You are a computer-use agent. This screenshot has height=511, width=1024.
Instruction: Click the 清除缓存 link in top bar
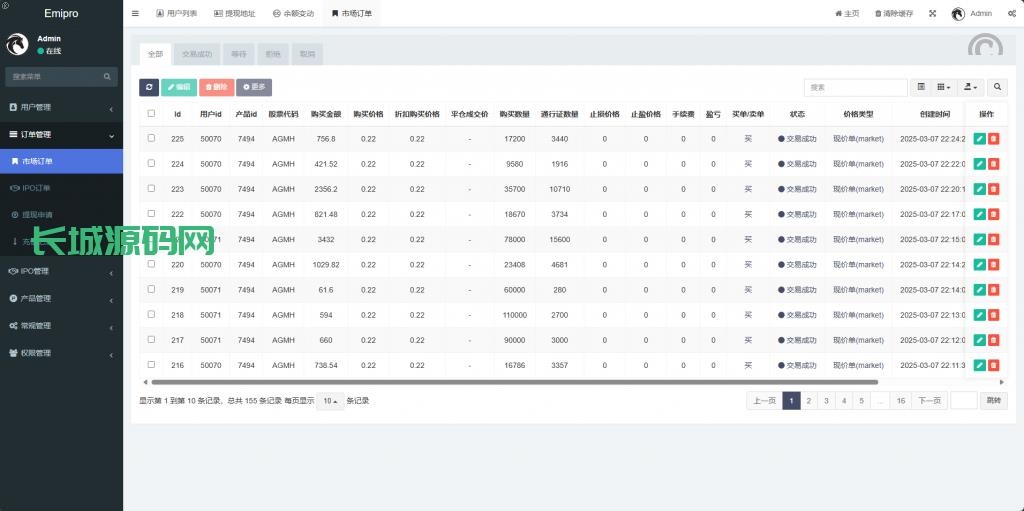point(893,14)
